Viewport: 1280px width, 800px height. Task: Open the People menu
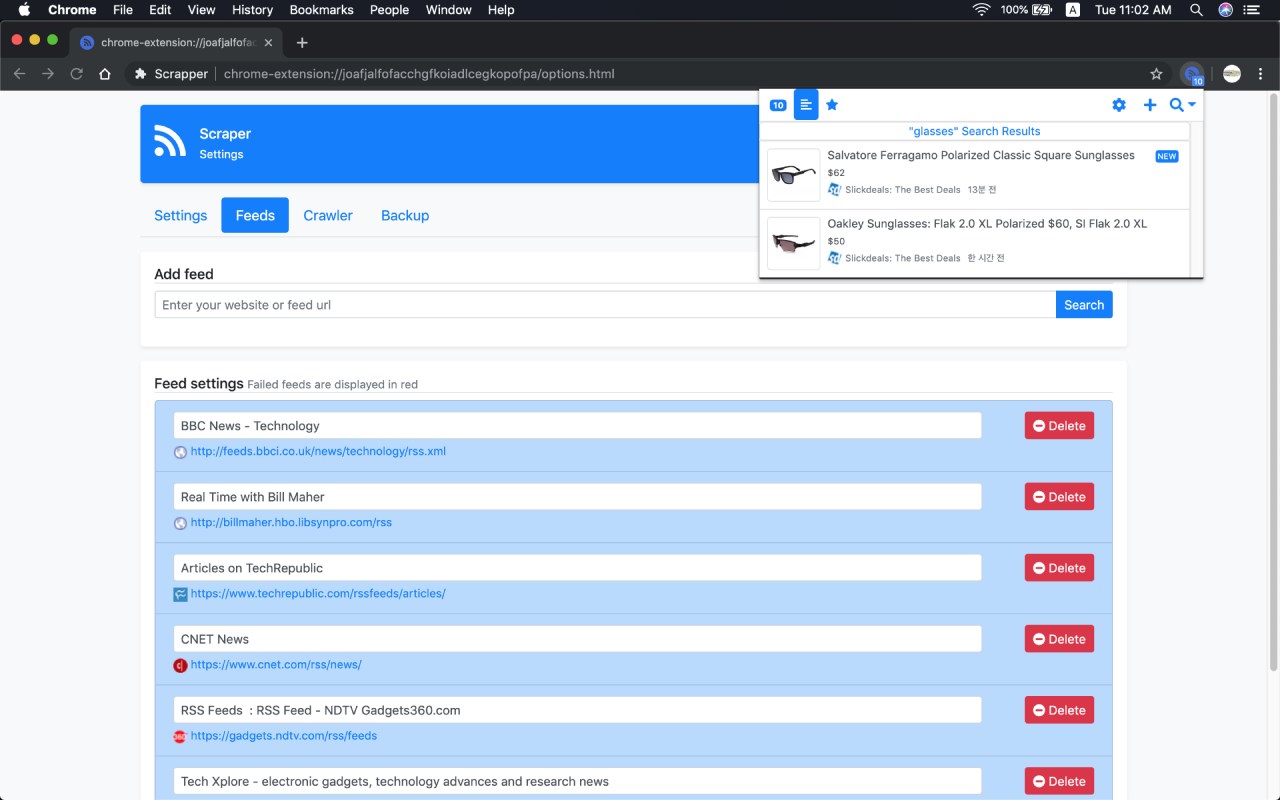(x=389, y=10)
